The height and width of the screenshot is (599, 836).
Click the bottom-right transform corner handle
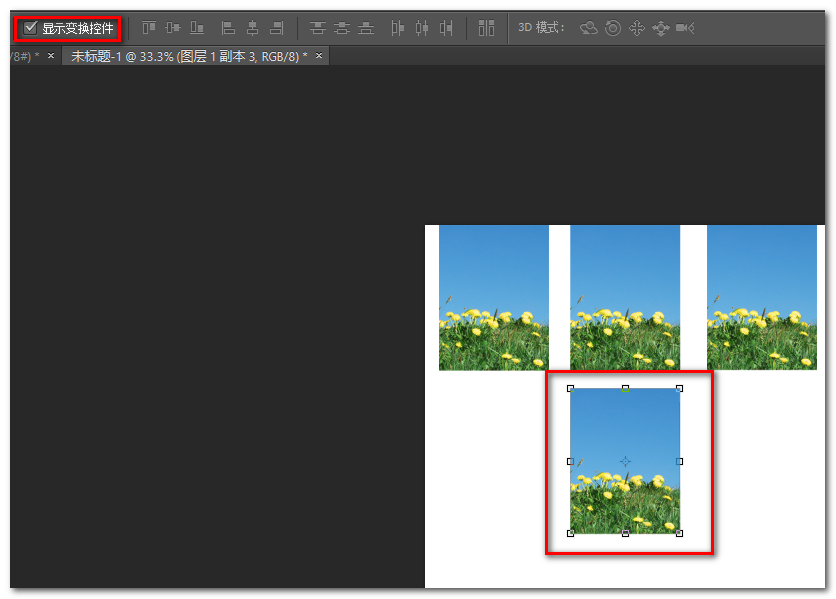click(679, 533)
